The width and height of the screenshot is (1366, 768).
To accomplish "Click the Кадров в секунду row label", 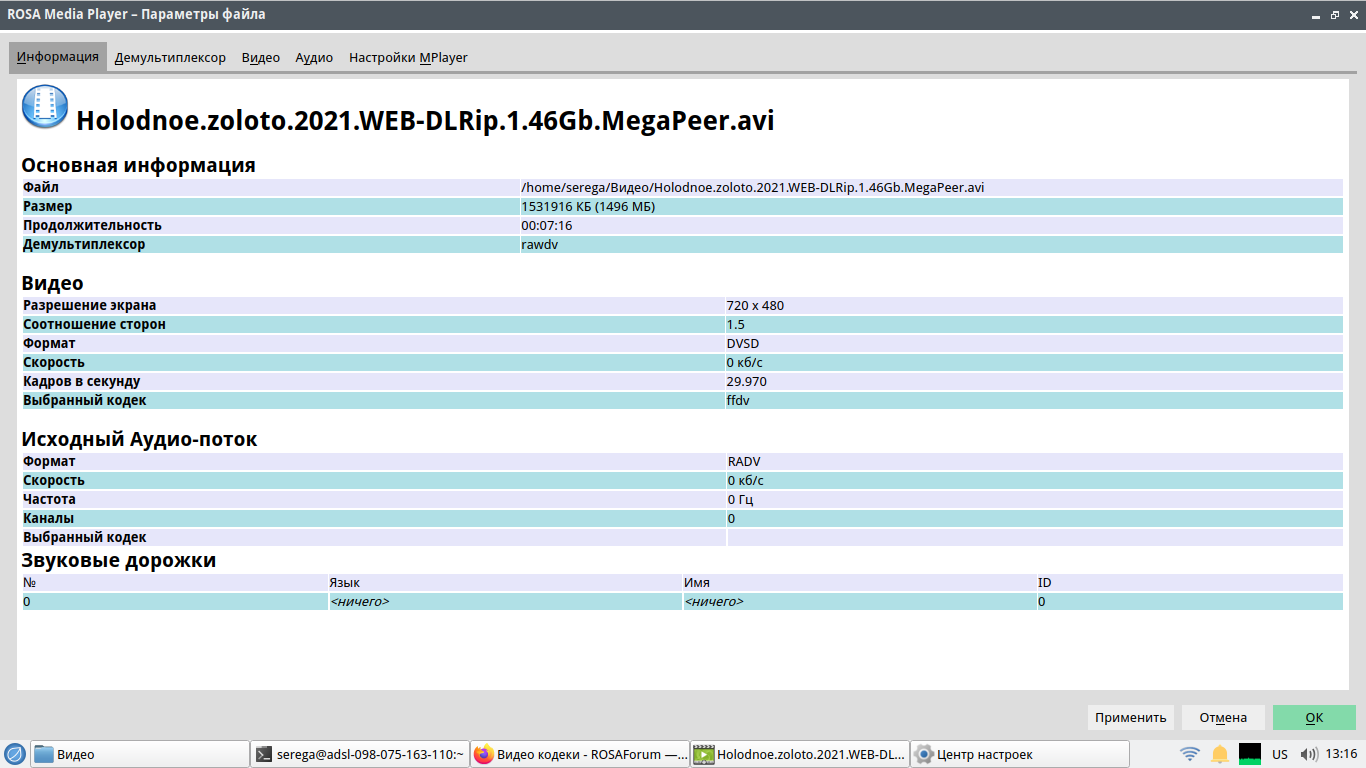I will coord(82,381).
